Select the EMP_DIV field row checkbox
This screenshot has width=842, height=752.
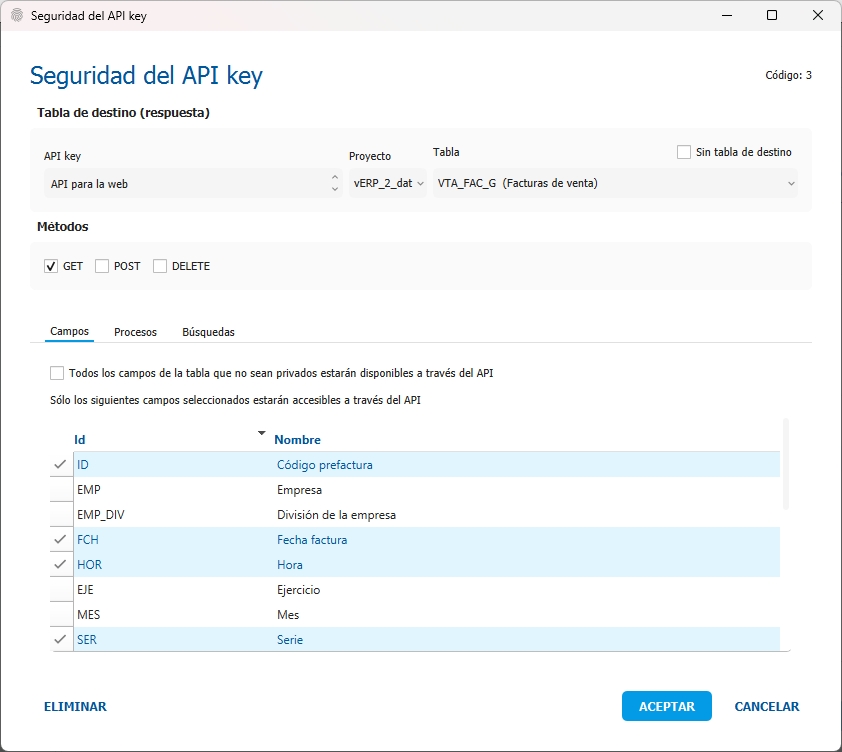(61, 515)
